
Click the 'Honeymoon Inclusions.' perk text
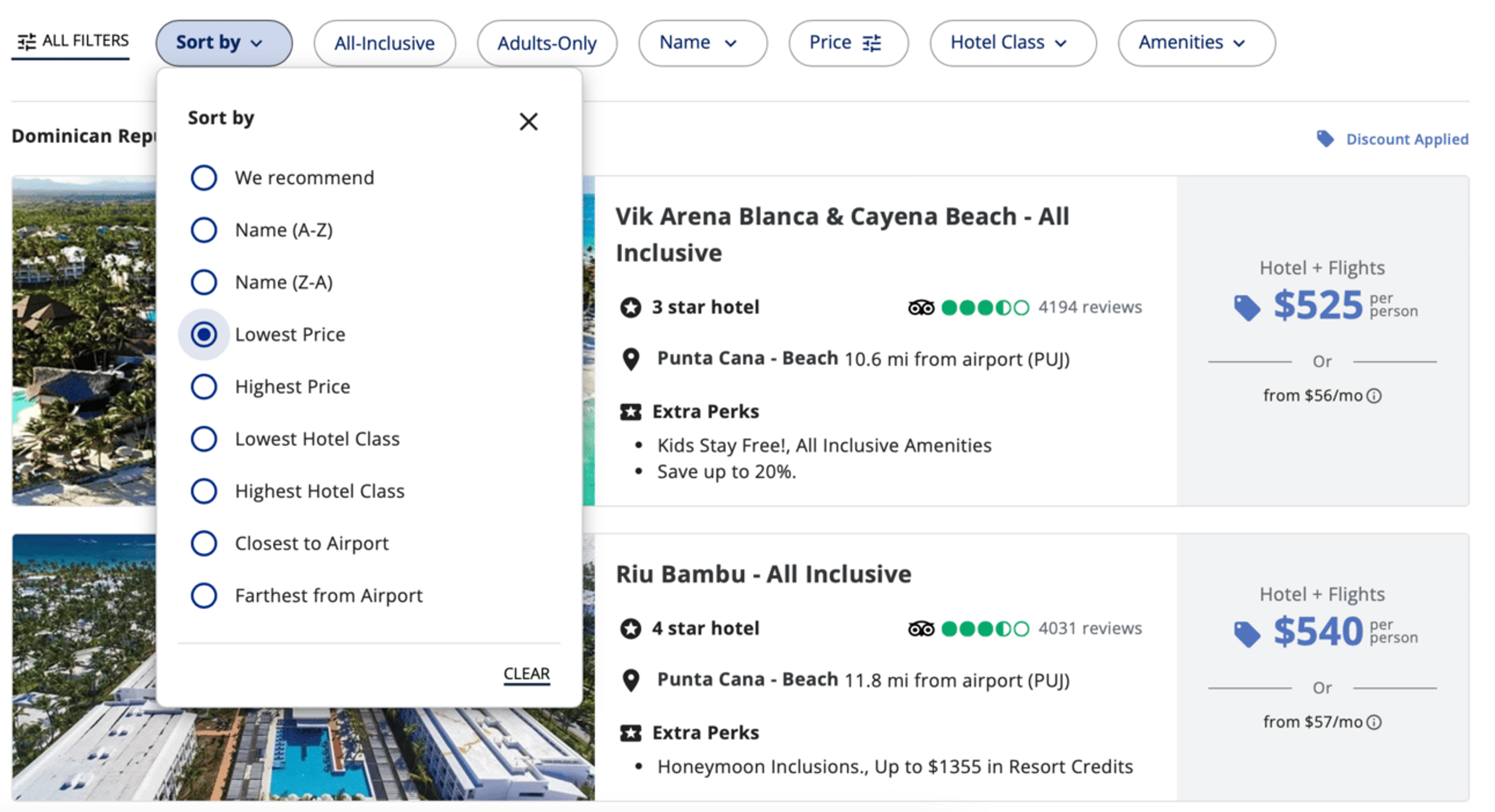point(763,767)
